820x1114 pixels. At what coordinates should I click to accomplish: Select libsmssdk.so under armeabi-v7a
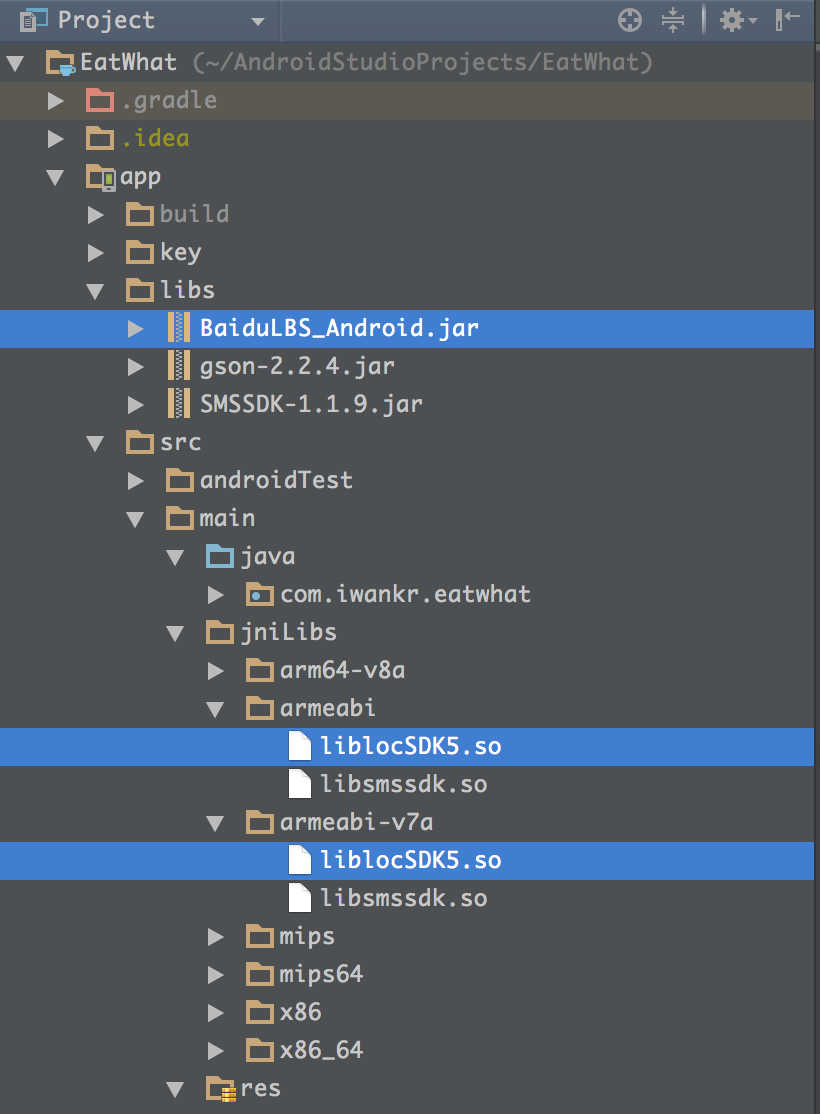[404, 898]
